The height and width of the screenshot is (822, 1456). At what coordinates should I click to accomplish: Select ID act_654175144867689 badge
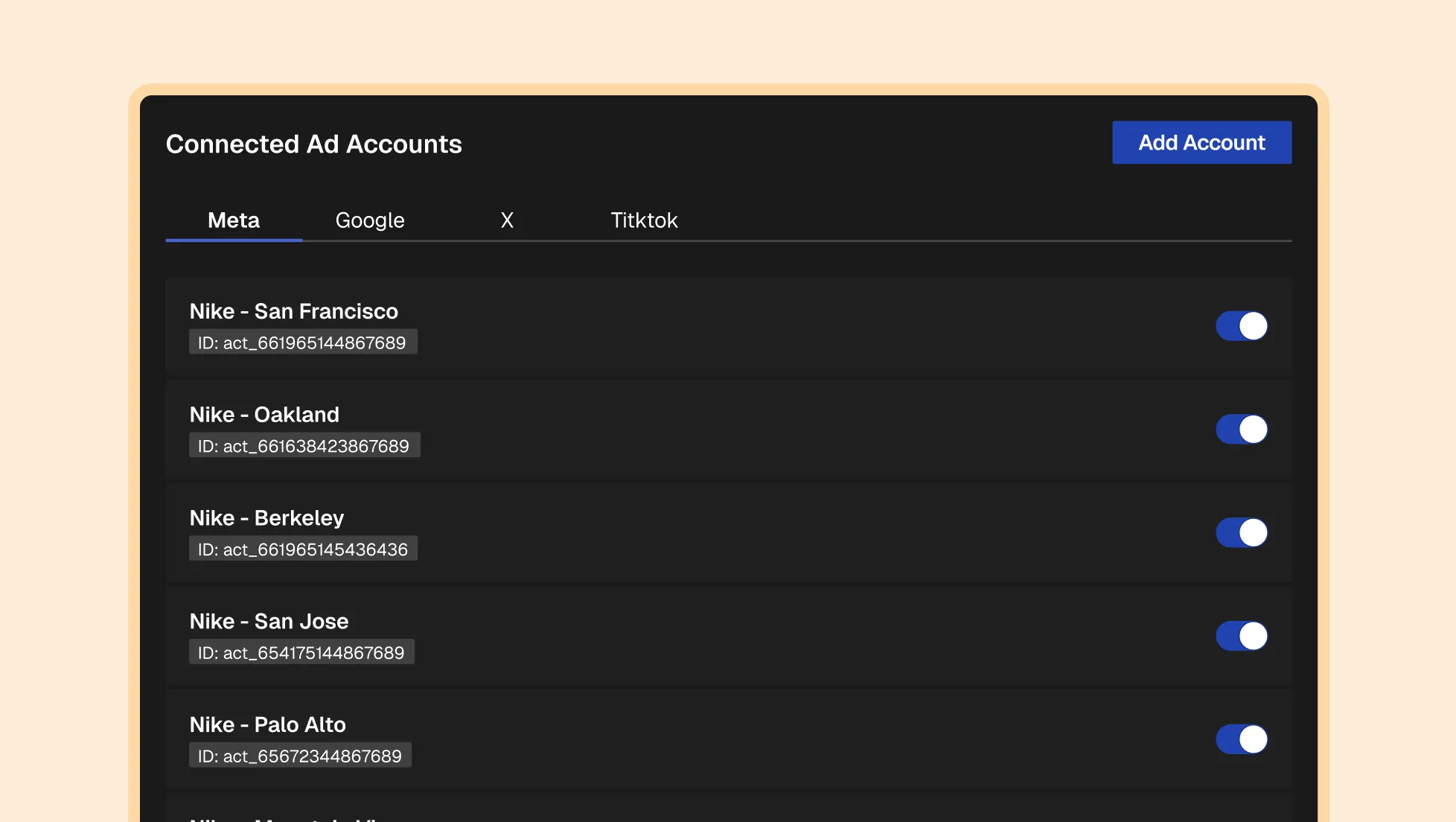point(301,653)
